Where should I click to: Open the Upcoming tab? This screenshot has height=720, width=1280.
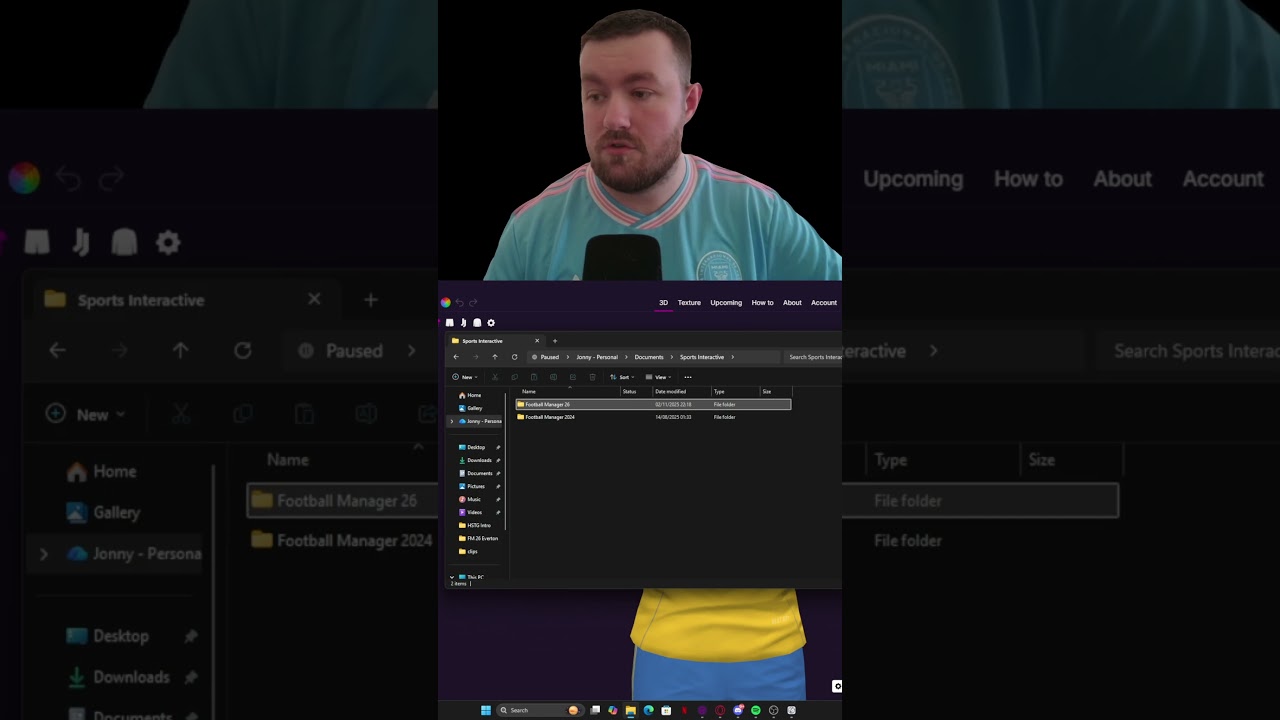pos(726,303)
